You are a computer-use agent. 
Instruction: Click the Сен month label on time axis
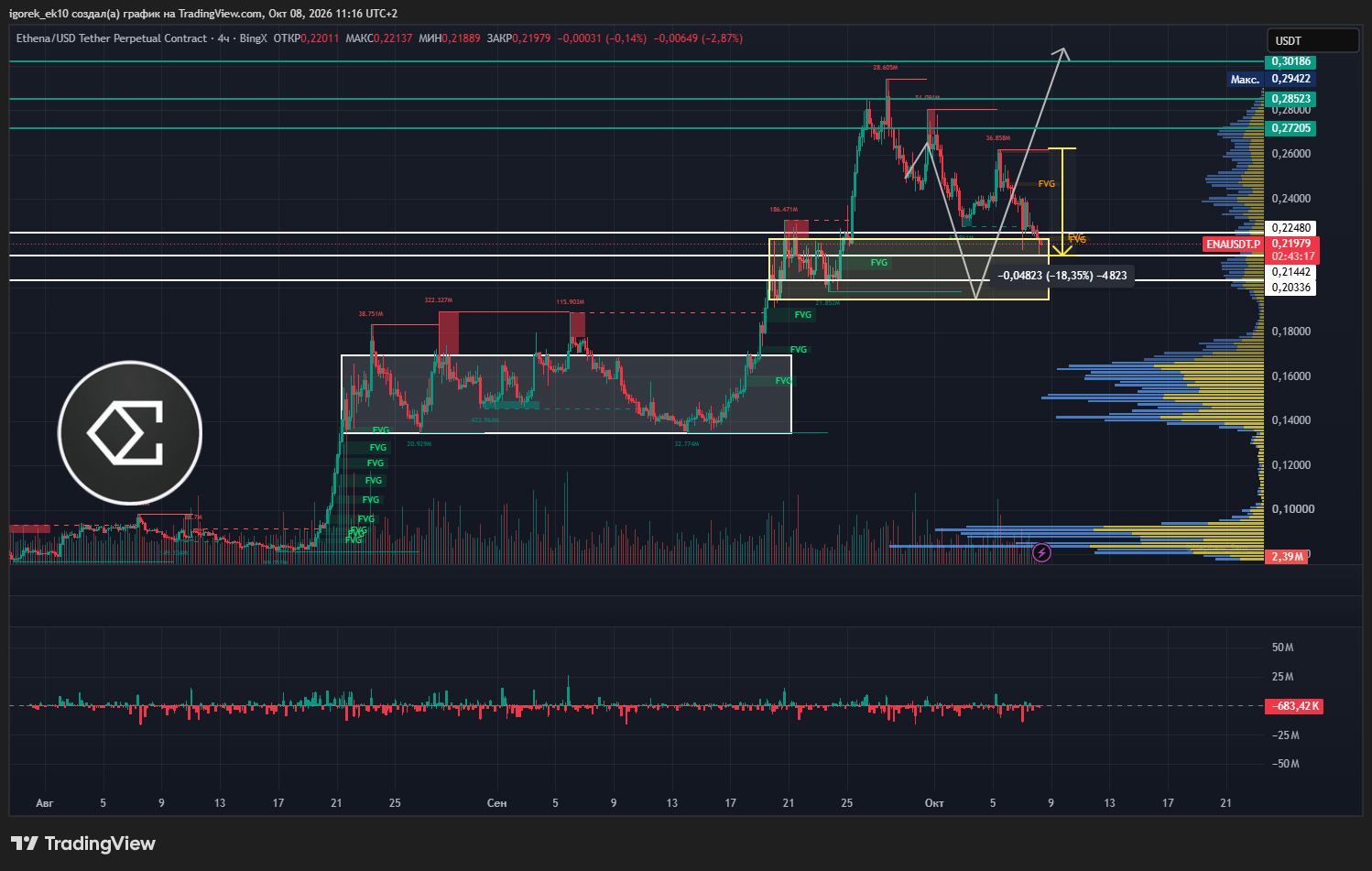tap(496, 803)
